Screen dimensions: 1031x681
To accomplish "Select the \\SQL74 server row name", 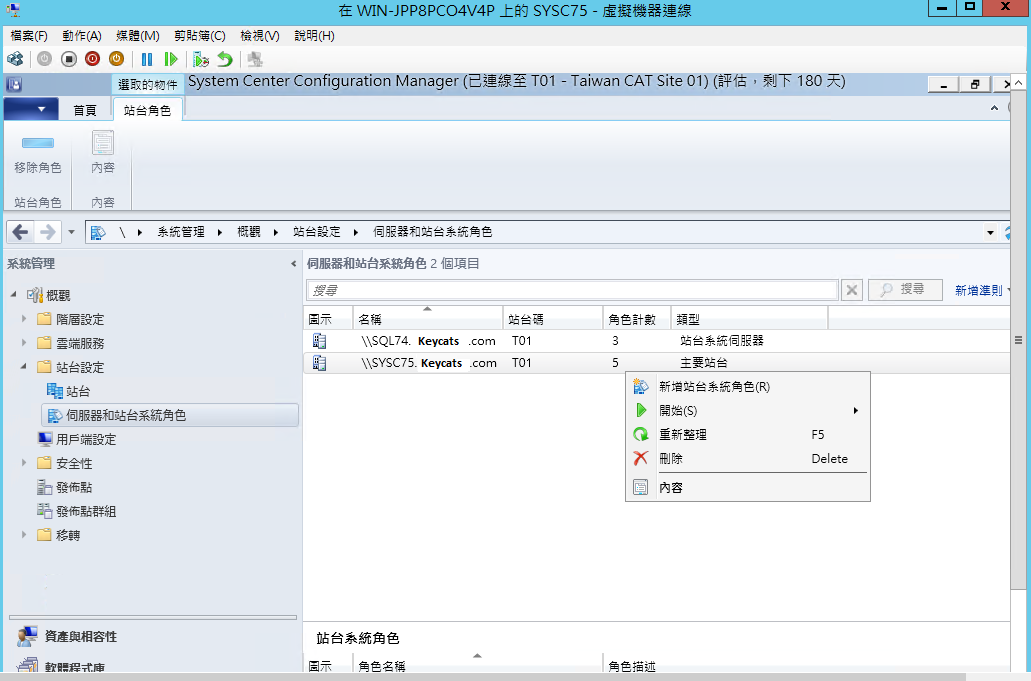I will click(x=428, y=340).
